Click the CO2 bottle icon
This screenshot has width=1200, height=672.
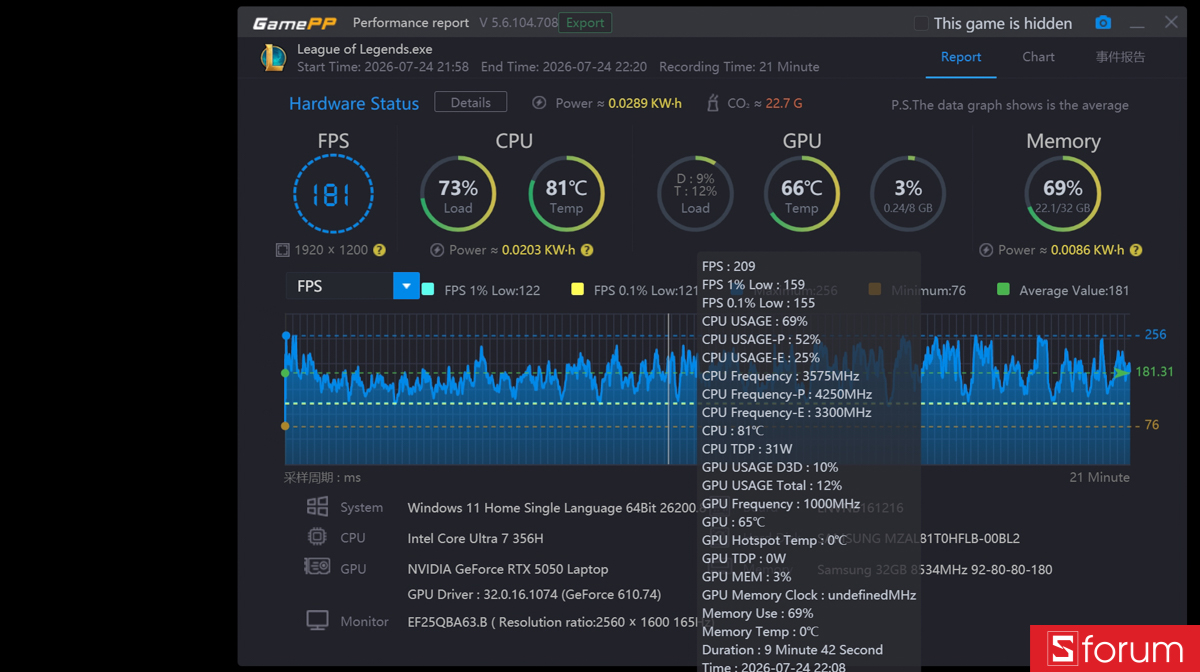click(x=713, y=103)
